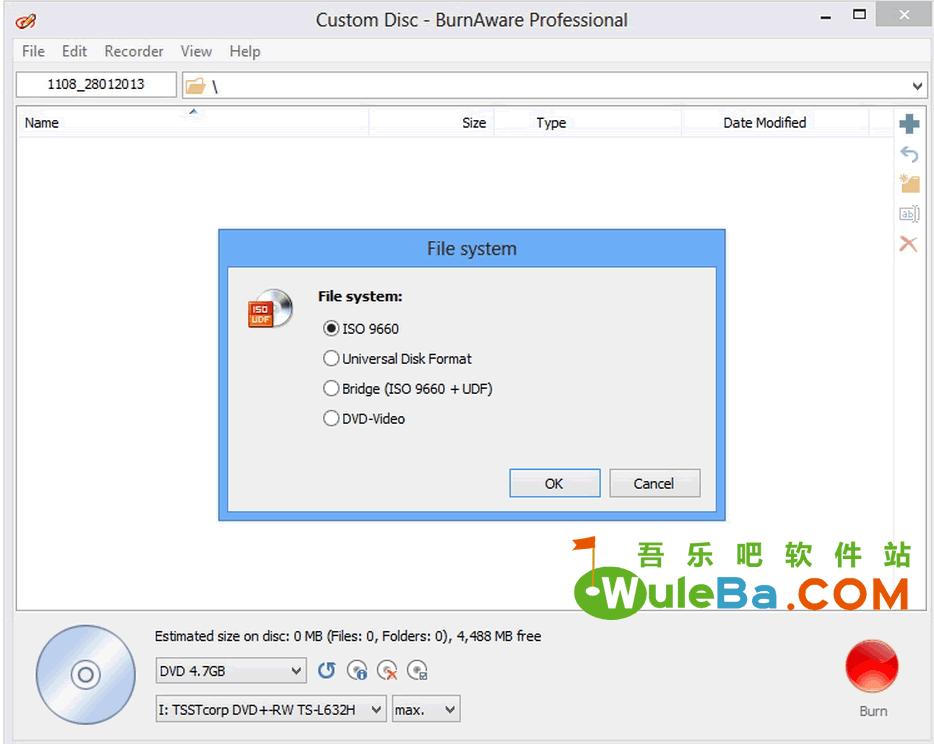This screenshot has width=934, height=744.
Task: Open the File menu
Action: 33,51
